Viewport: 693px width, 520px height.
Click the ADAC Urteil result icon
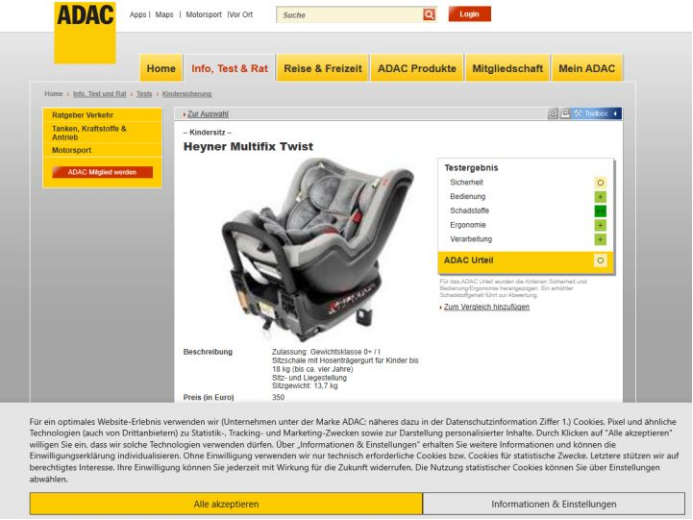[x=600, y=260]
